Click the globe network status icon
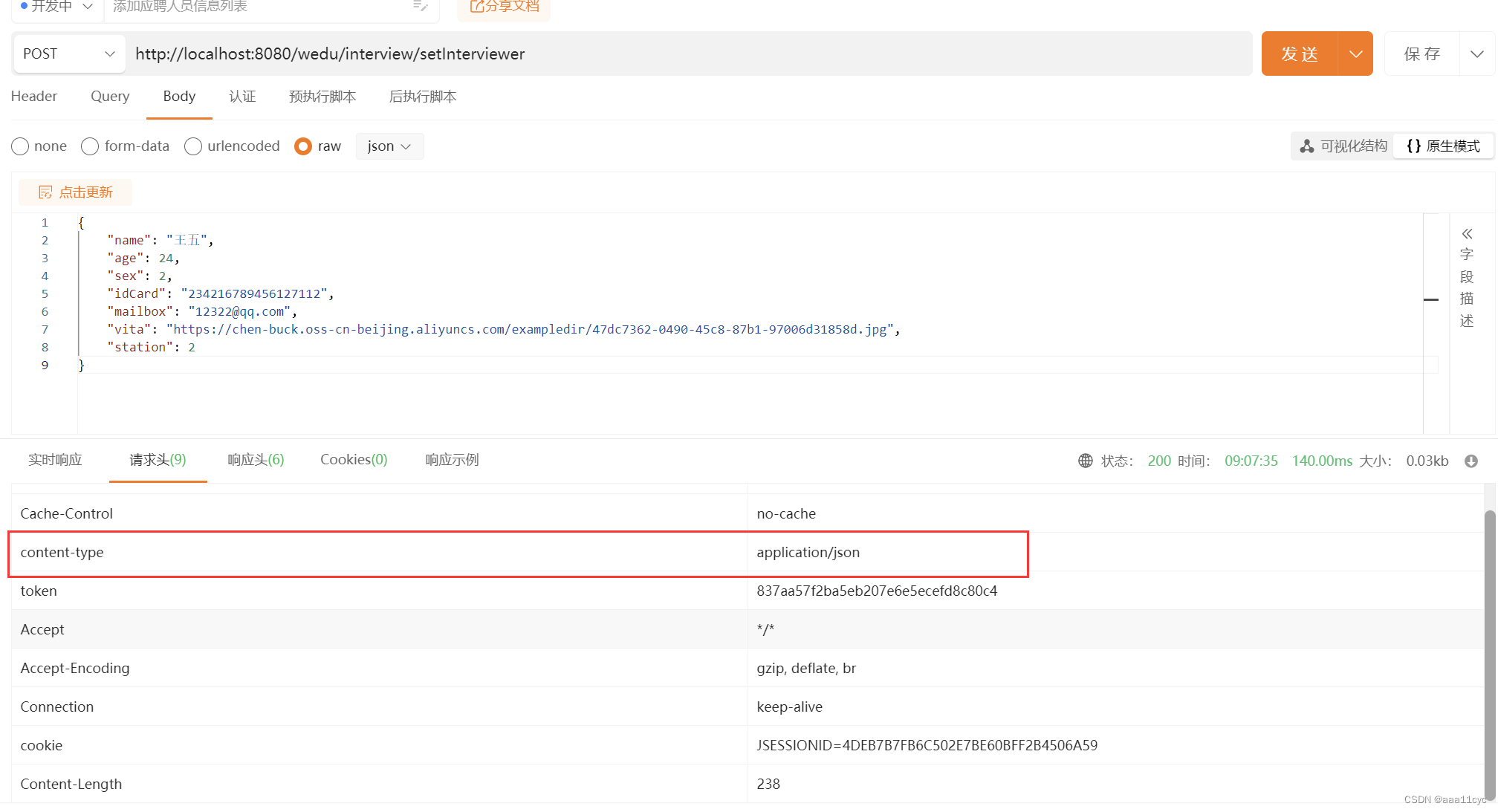 (1086, 461)
